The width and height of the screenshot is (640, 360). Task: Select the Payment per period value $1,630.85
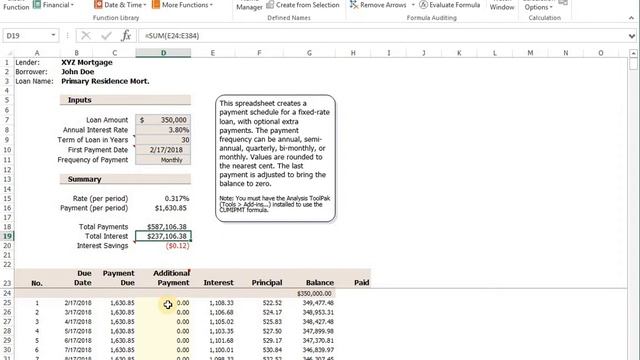(163, 208)
